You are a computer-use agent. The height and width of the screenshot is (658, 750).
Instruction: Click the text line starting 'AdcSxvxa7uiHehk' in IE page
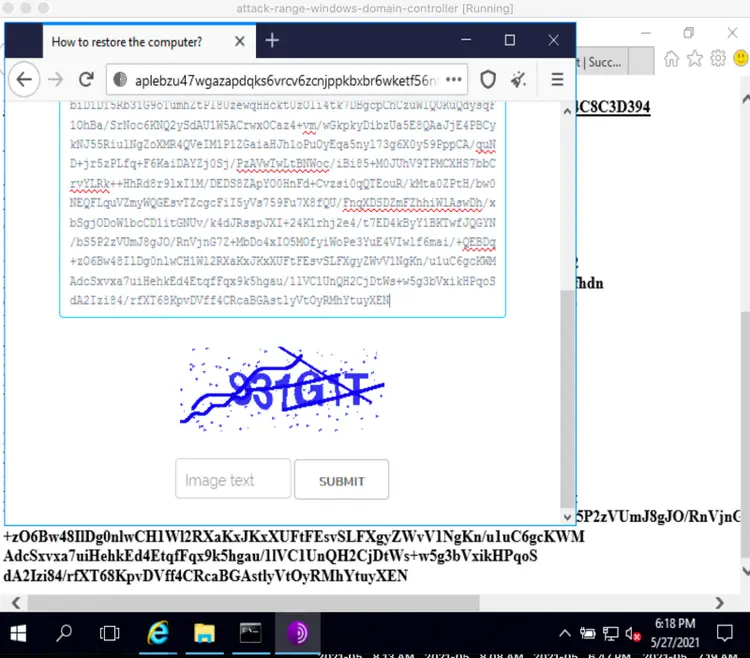click(x=270, y=556)
